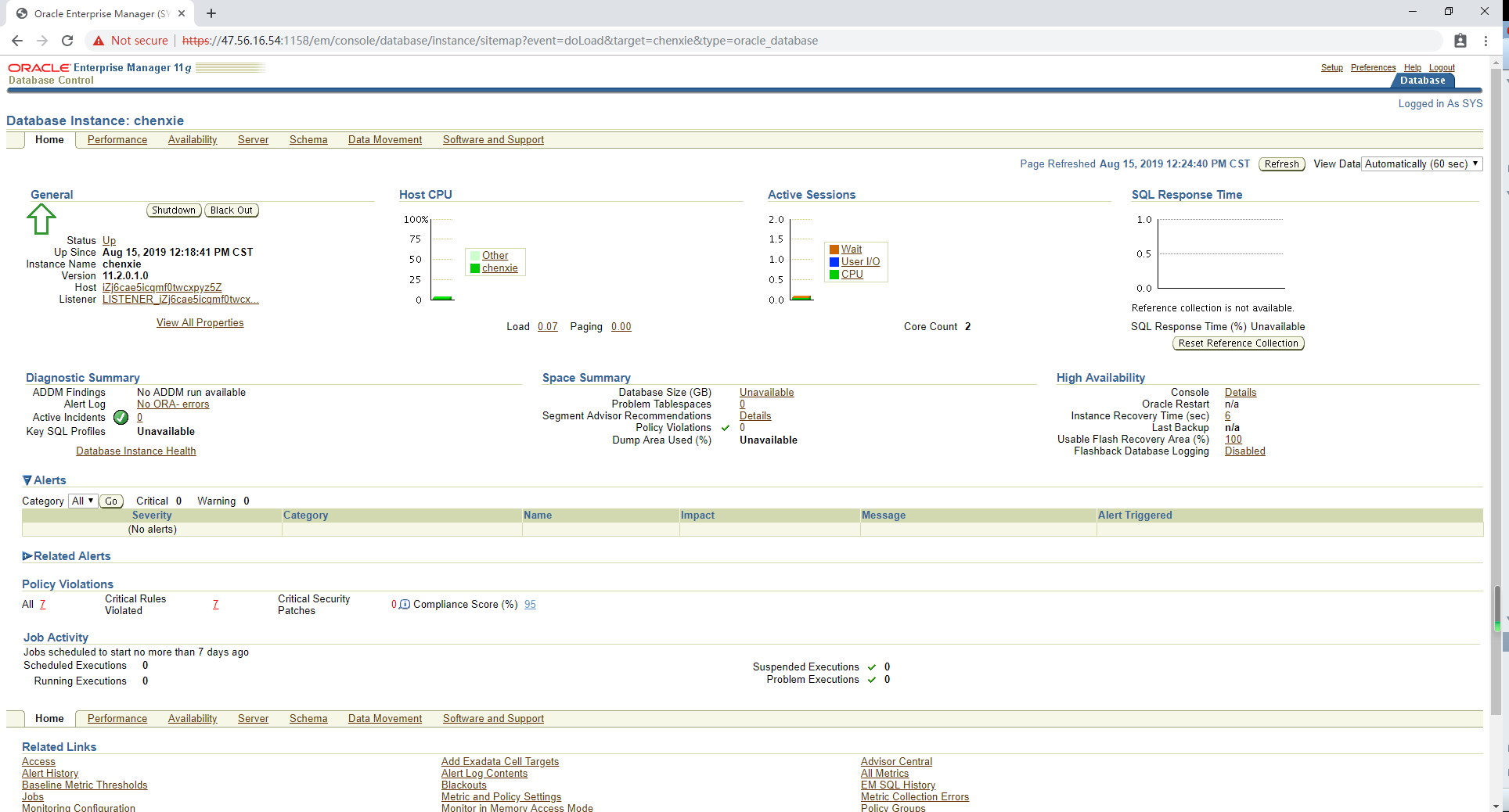This screenshot has height=812, width=1509.
Task: Open the Setup link
Action: tap(1332, 68)
